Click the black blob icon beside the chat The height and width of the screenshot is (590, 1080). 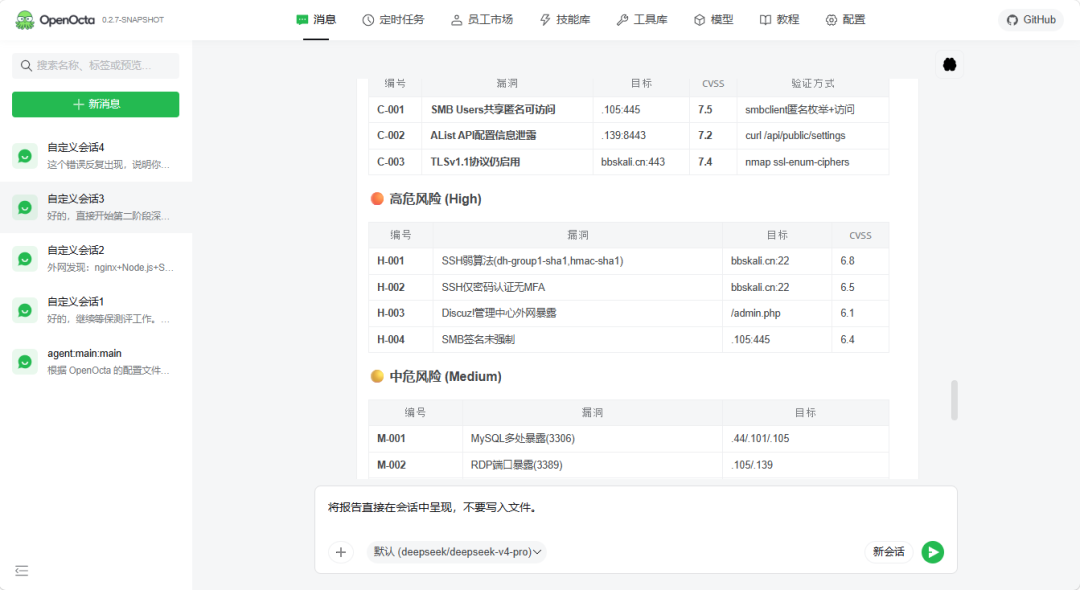click(950, 65)
